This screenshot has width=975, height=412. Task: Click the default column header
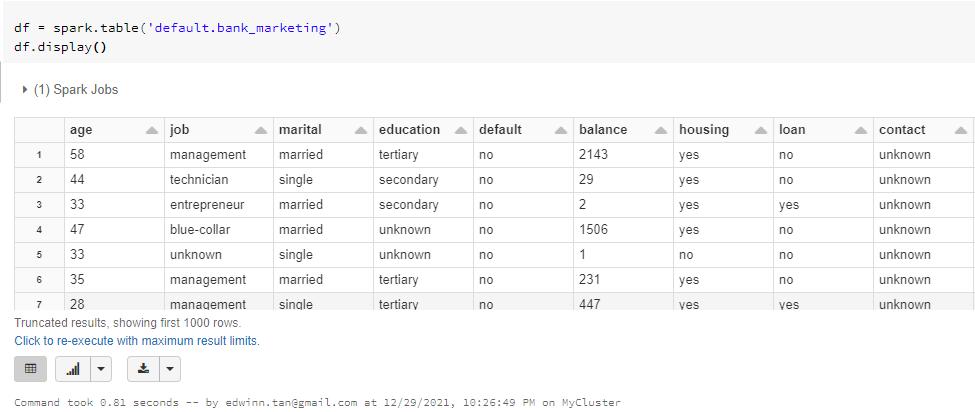pyautogui.click(x=500, y=130)
